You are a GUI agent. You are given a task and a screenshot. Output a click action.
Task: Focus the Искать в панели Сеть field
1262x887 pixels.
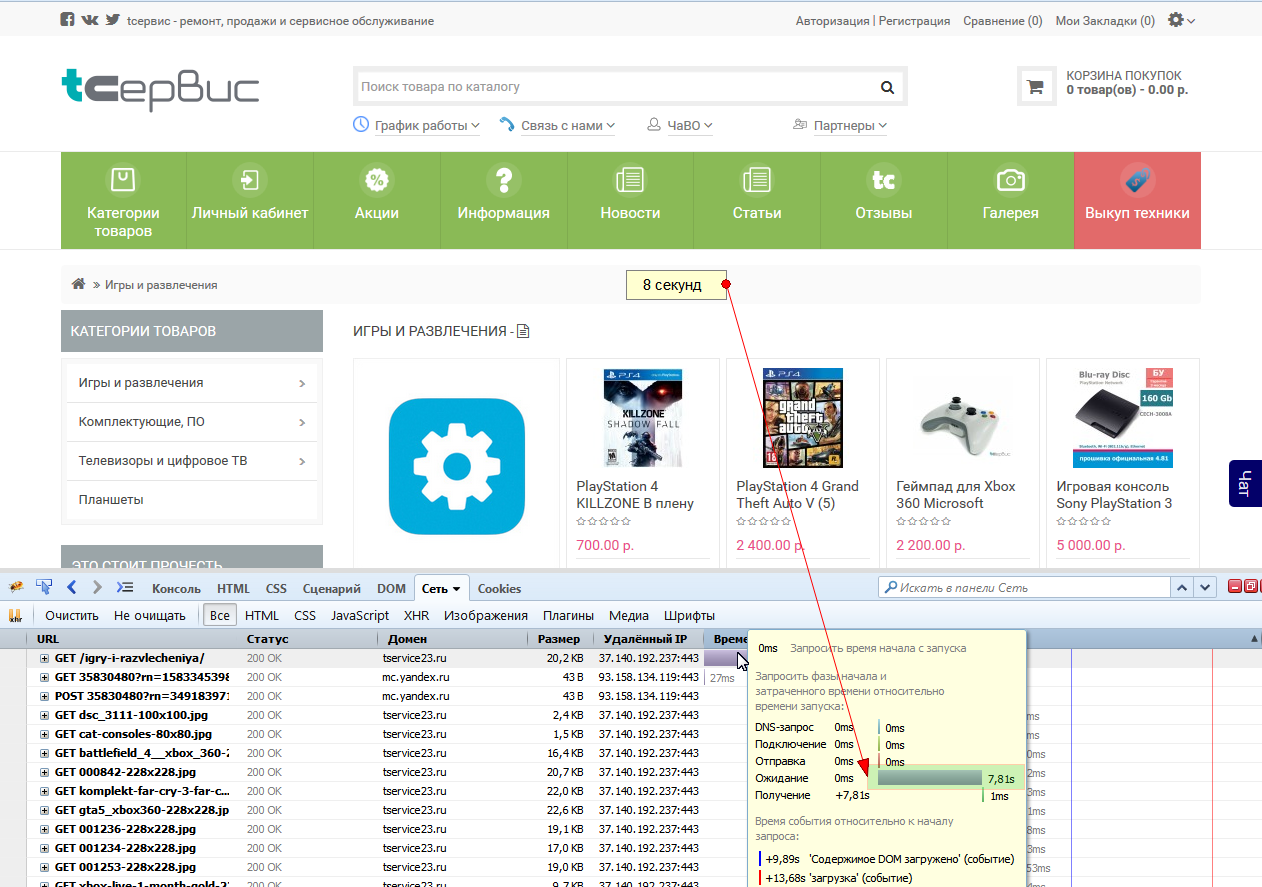(x=1023, y=587)
